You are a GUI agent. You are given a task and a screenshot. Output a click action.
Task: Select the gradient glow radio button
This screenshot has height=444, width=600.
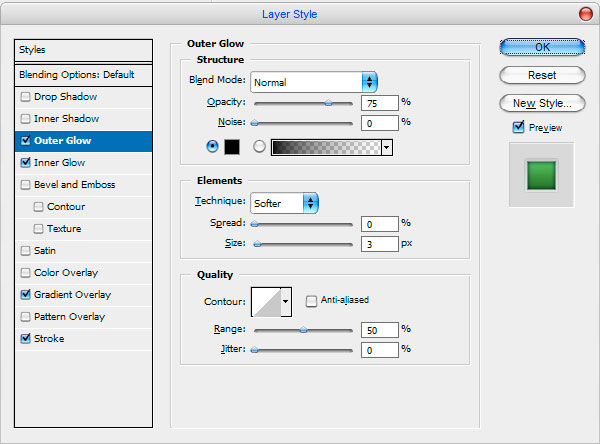259,147
